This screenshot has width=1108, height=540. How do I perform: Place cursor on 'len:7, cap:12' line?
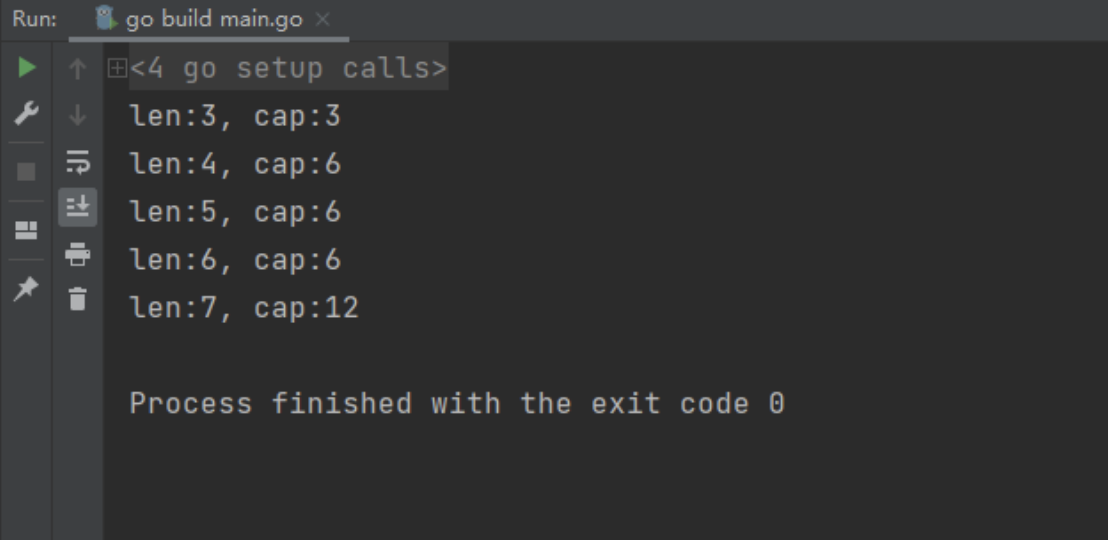244,308
